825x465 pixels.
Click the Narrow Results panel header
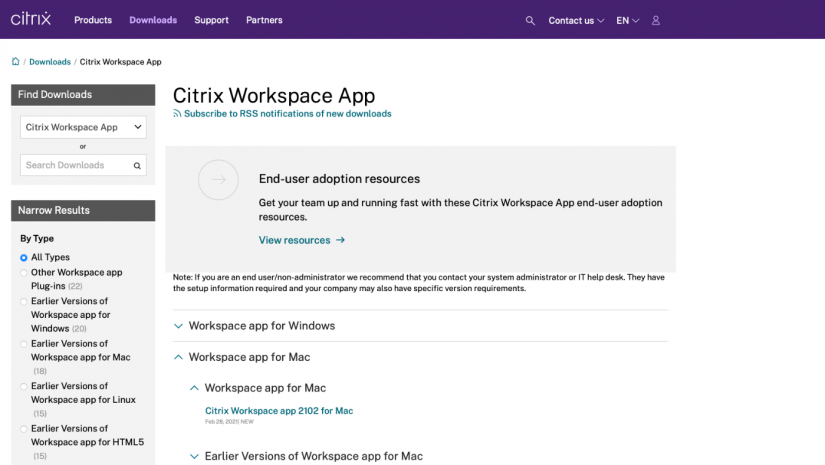pyautogui.click(x=83, y=210)
